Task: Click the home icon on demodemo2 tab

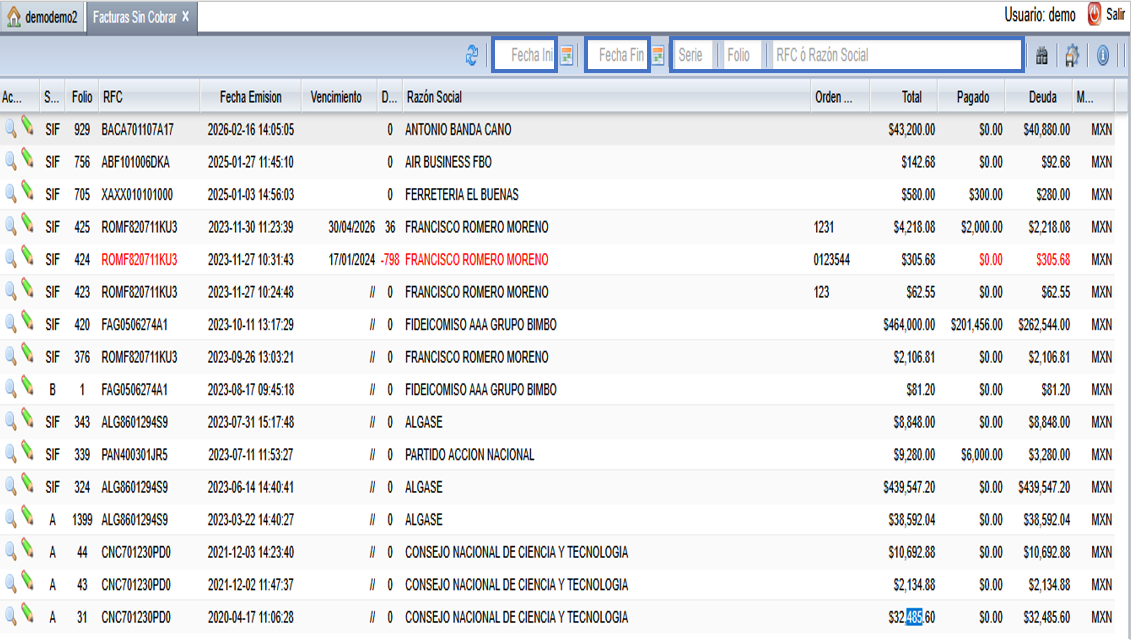Action: coord(14,17)
